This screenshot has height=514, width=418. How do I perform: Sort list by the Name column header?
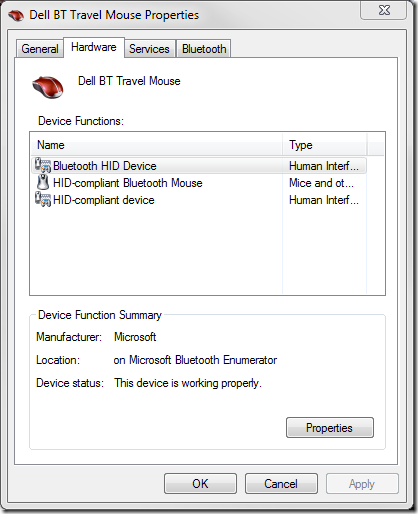[x=157, y=145]
